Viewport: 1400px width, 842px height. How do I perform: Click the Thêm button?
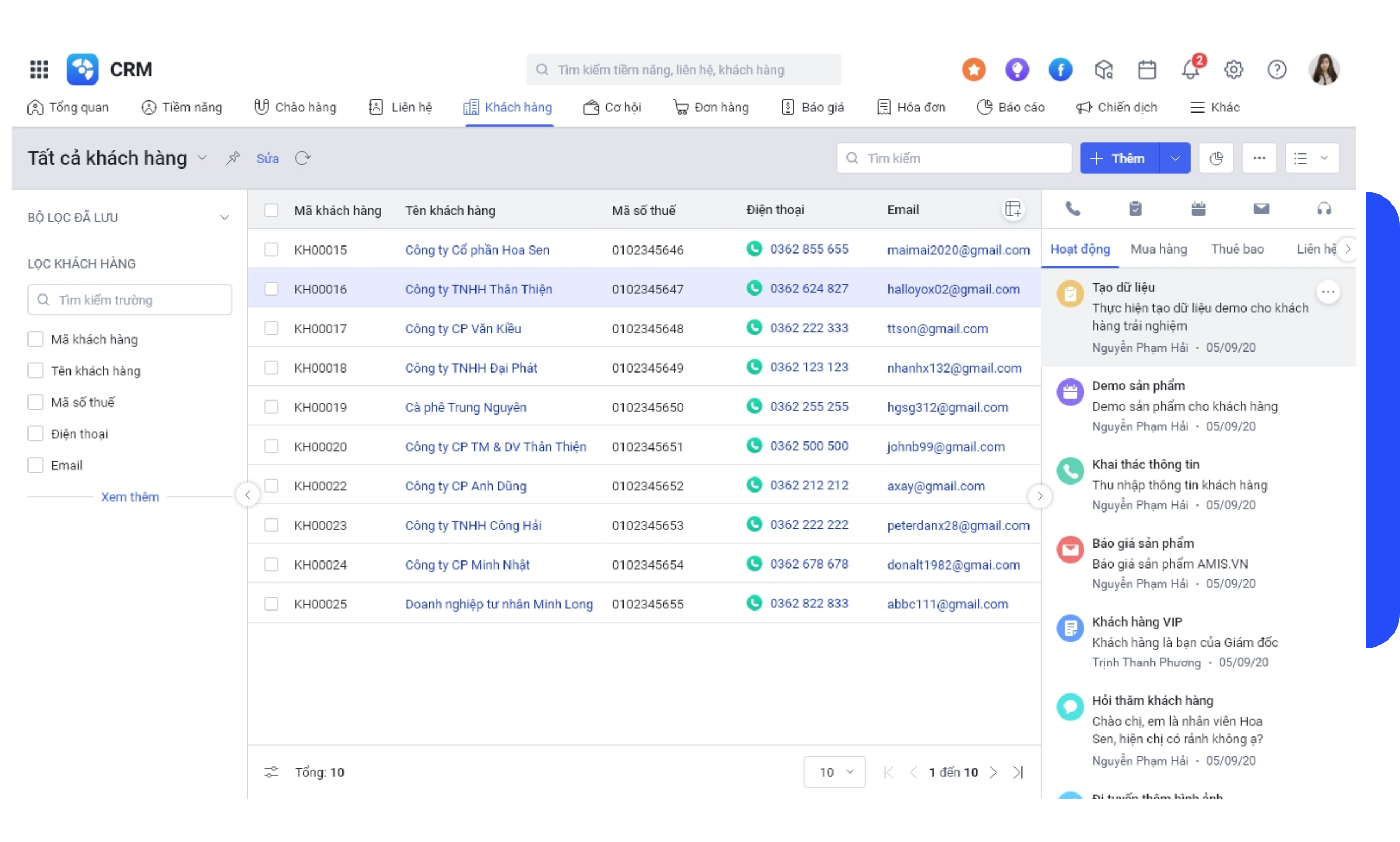pyautogui.click(x=1119, y=158)
